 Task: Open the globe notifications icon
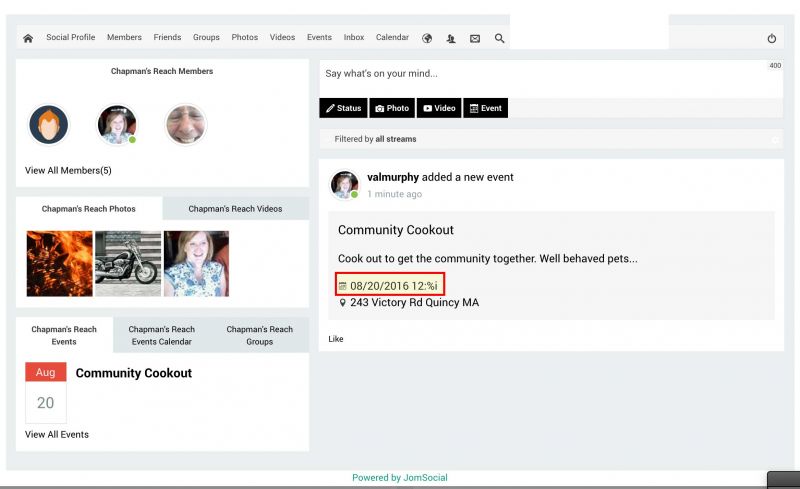(x=427, y=38)
